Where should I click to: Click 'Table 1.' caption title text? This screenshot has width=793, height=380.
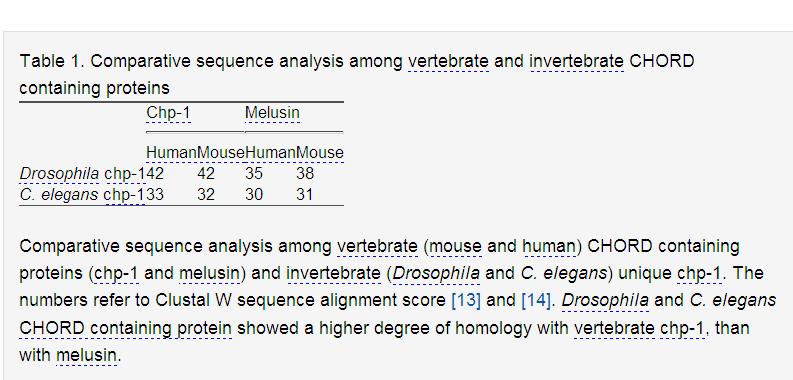click(53, 61)
